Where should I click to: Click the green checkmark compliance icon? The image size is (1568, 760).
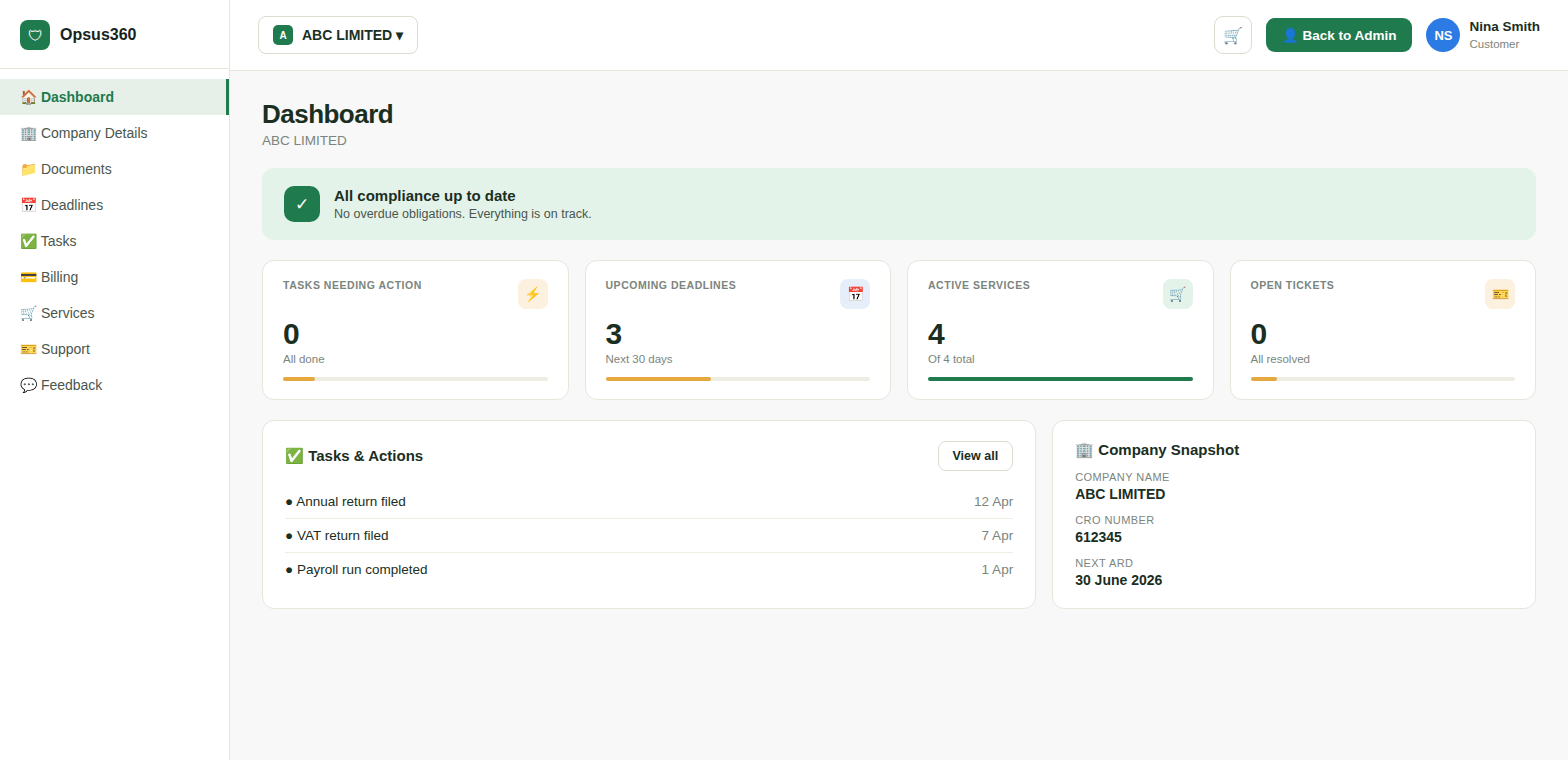pos(302,204)
